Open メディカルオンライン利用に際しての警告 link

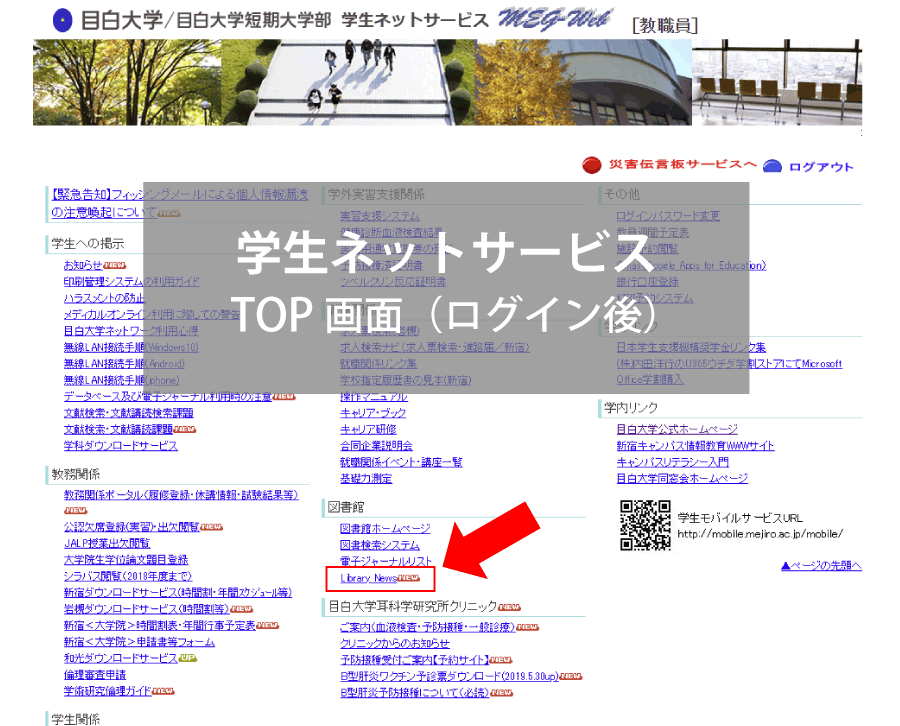click(152, 315)
